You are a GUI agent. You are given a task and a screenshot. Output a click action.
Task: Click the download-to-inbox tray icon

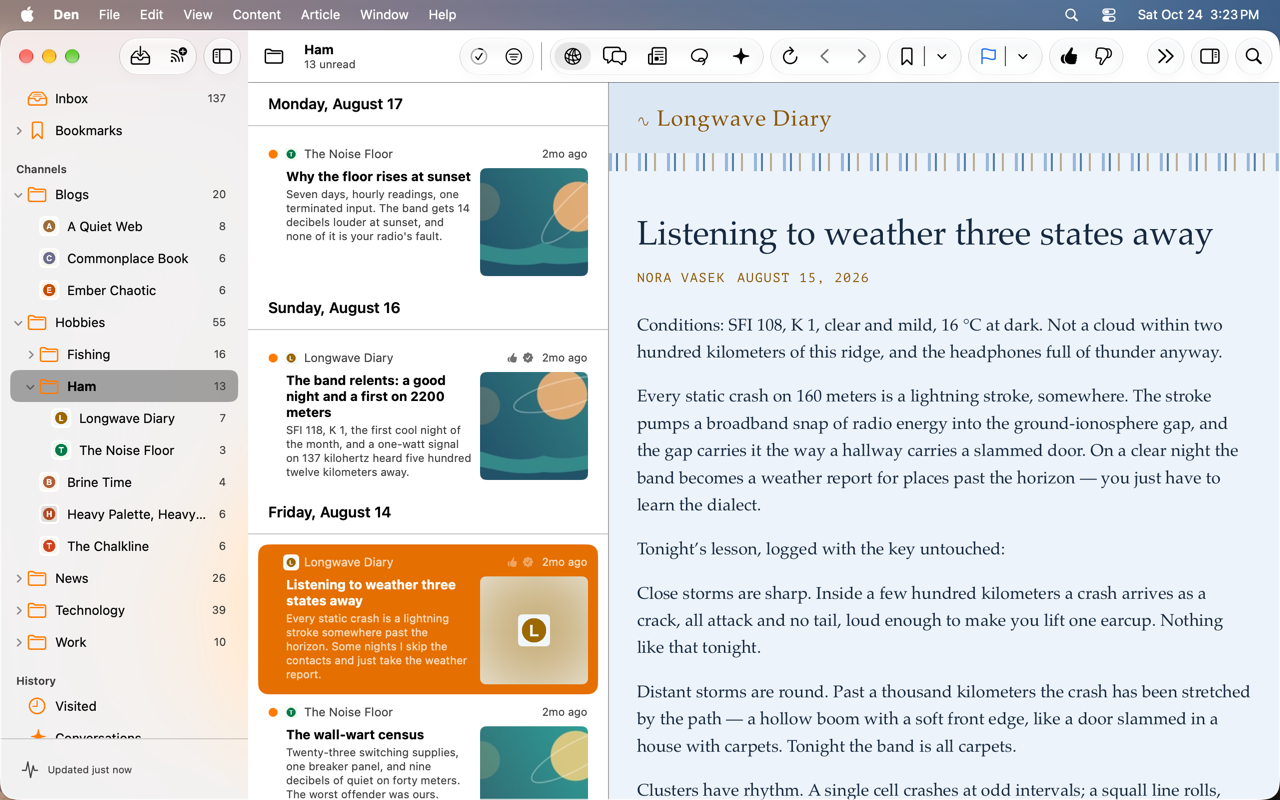pos(140,57)
